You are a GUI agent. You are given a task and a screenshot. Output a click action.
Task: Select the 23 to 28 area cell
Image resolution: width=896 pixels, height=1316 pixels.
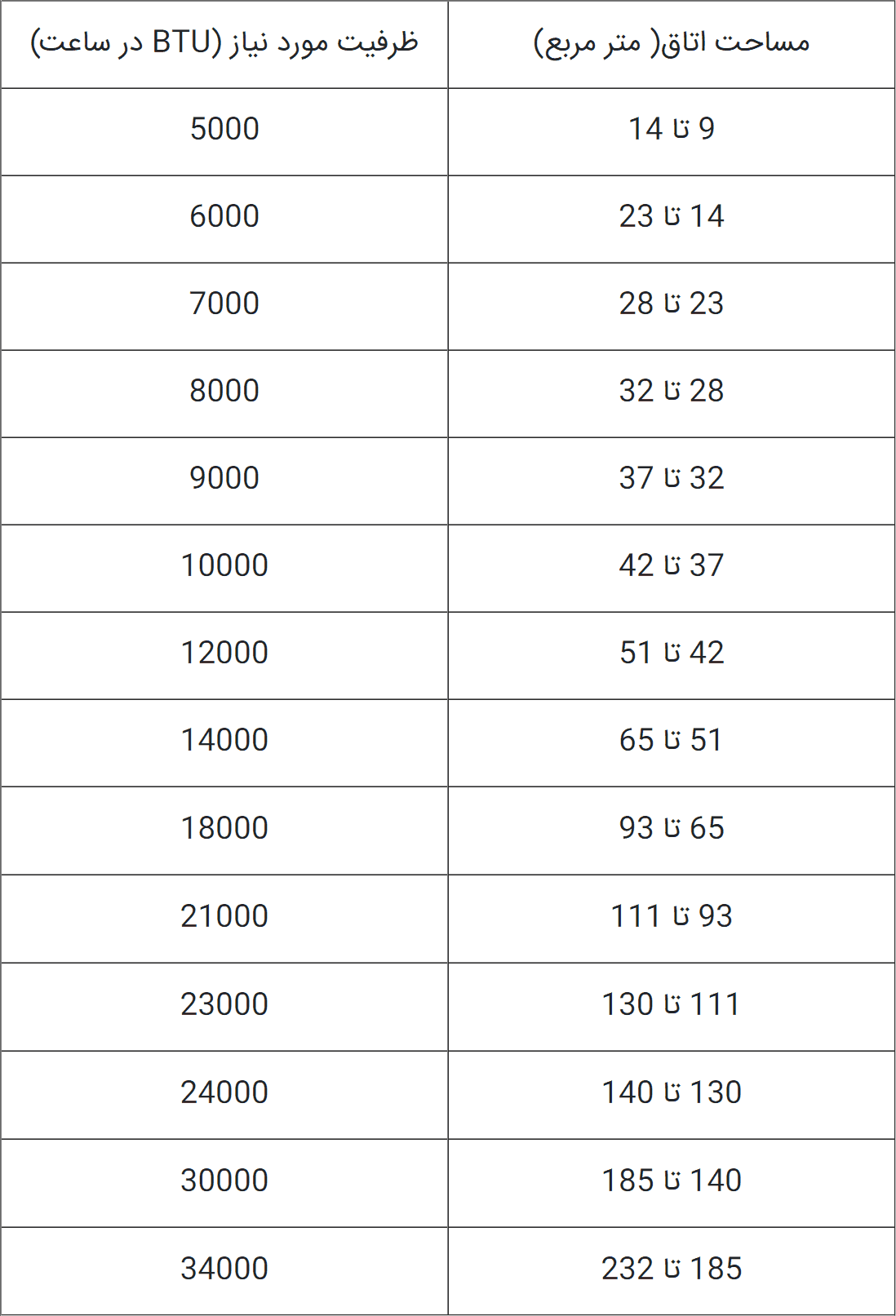[x=672, y=304]
